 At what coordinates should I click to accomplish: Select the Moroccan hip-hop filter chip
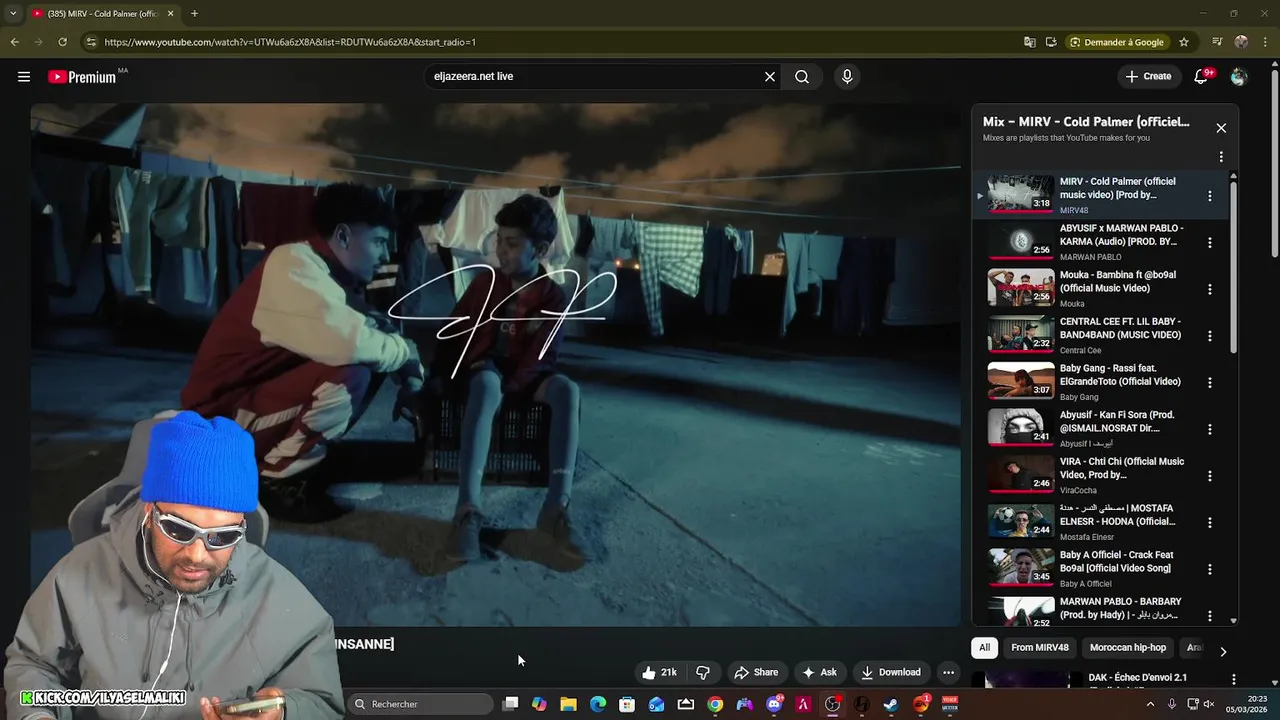click(1128, 648)
